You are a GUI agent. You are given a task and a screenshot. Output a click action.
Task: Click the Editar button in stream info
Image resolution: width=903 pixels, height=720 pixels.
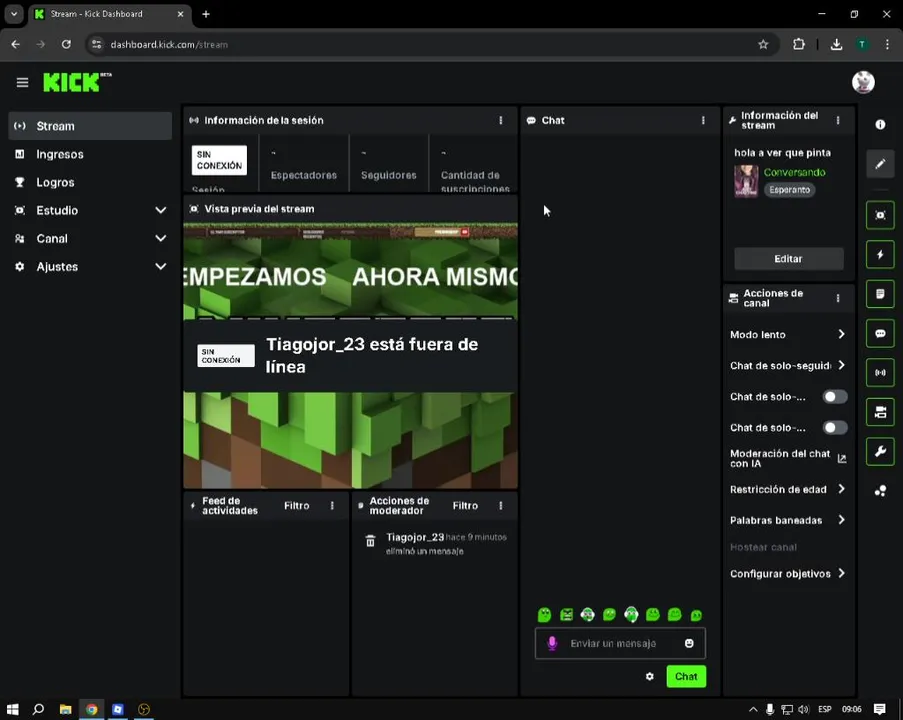coord(788,259)
